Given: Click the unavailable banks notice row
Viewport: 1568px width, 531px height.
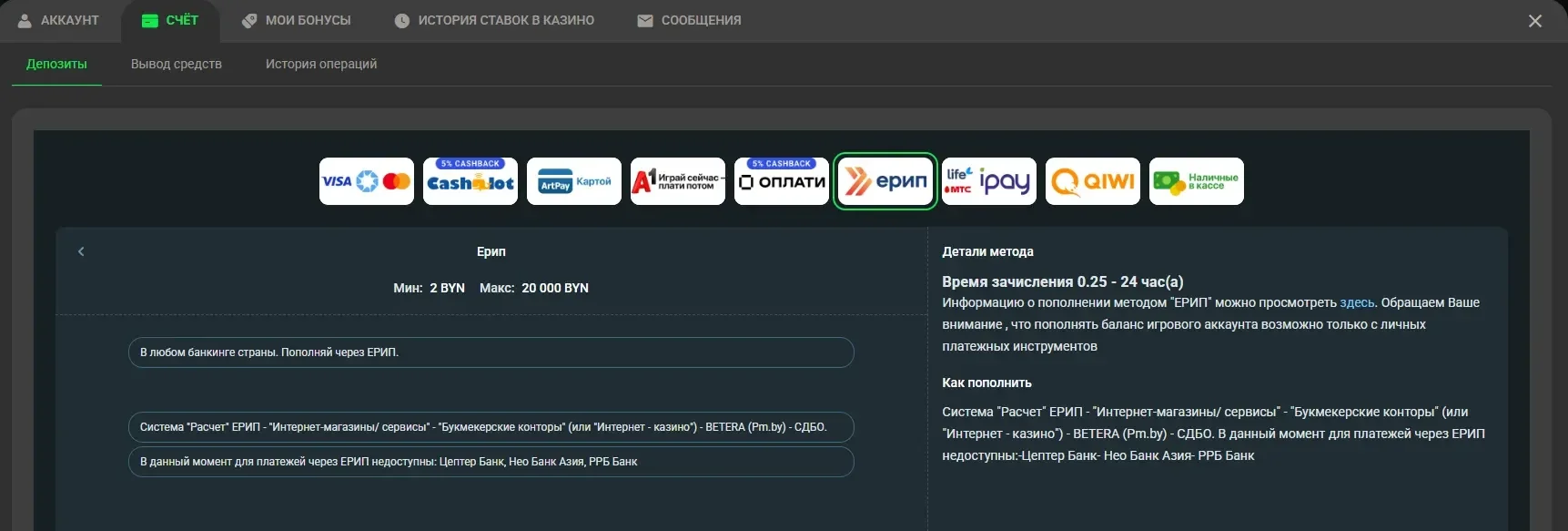Looking at the screenshot, I should pos(491,462).
